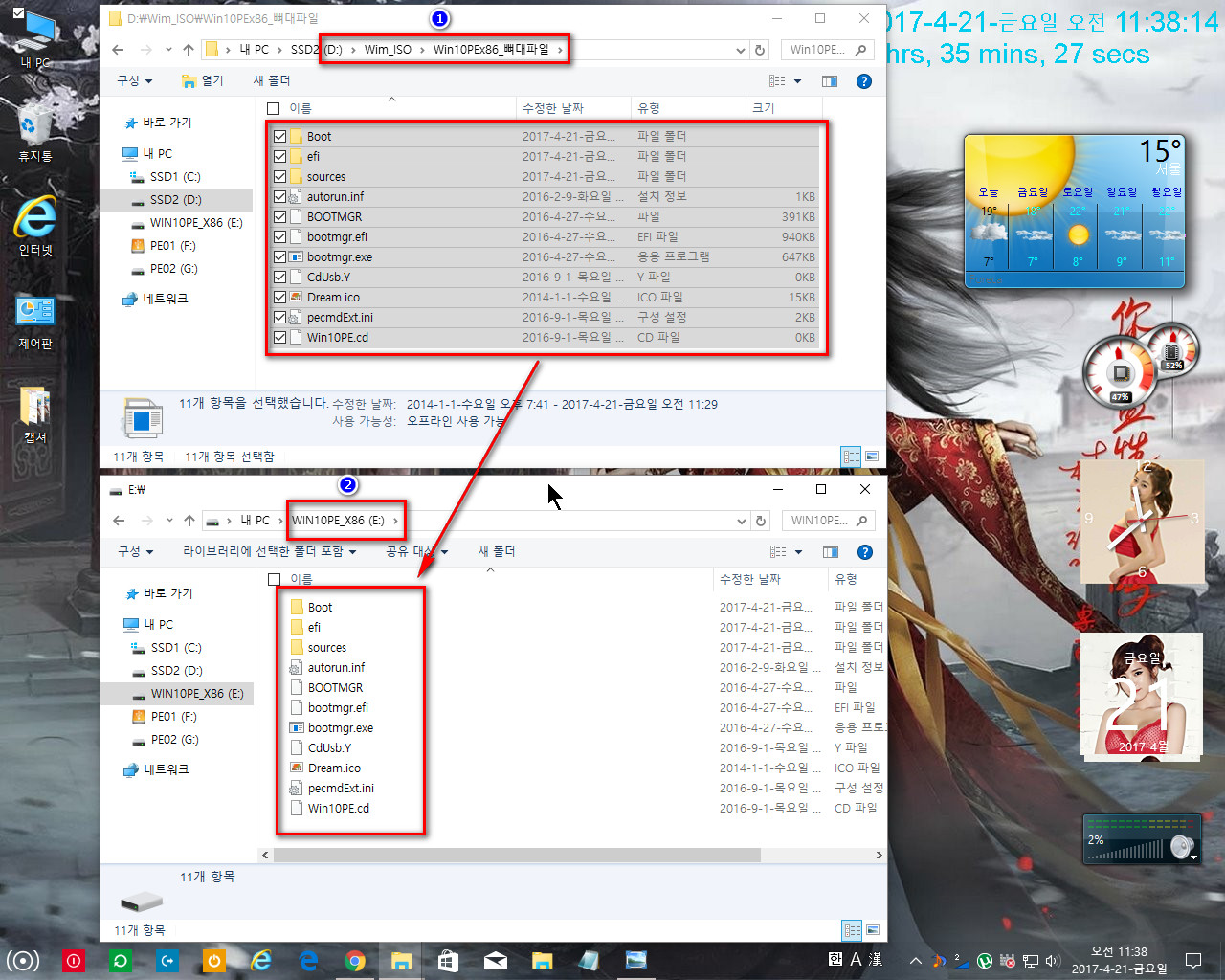
Task: Refresh the E:\ window's address bar
Action: 761,521
